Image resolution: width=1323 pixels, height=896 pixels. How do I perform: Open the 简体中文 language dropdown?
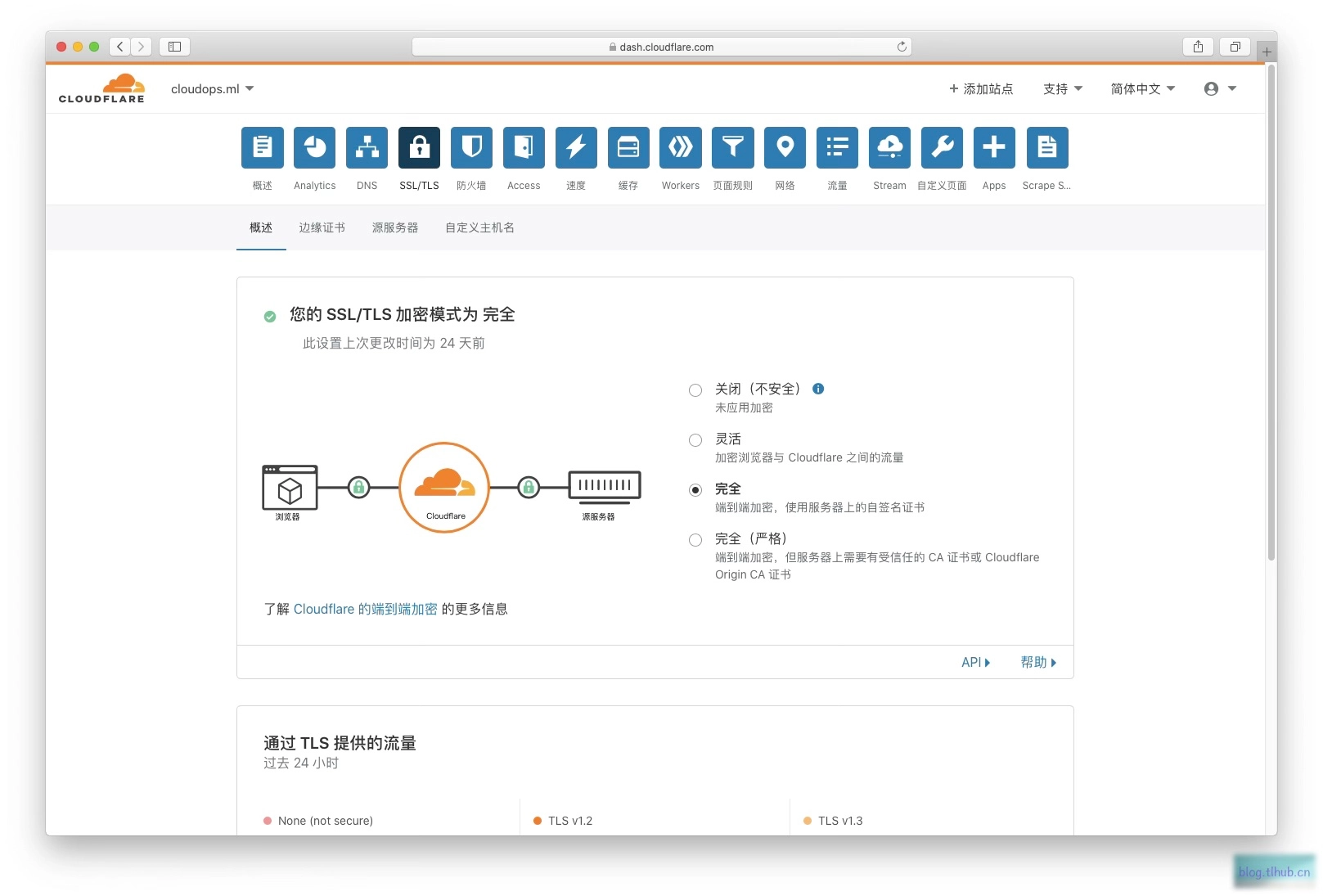1143,88
